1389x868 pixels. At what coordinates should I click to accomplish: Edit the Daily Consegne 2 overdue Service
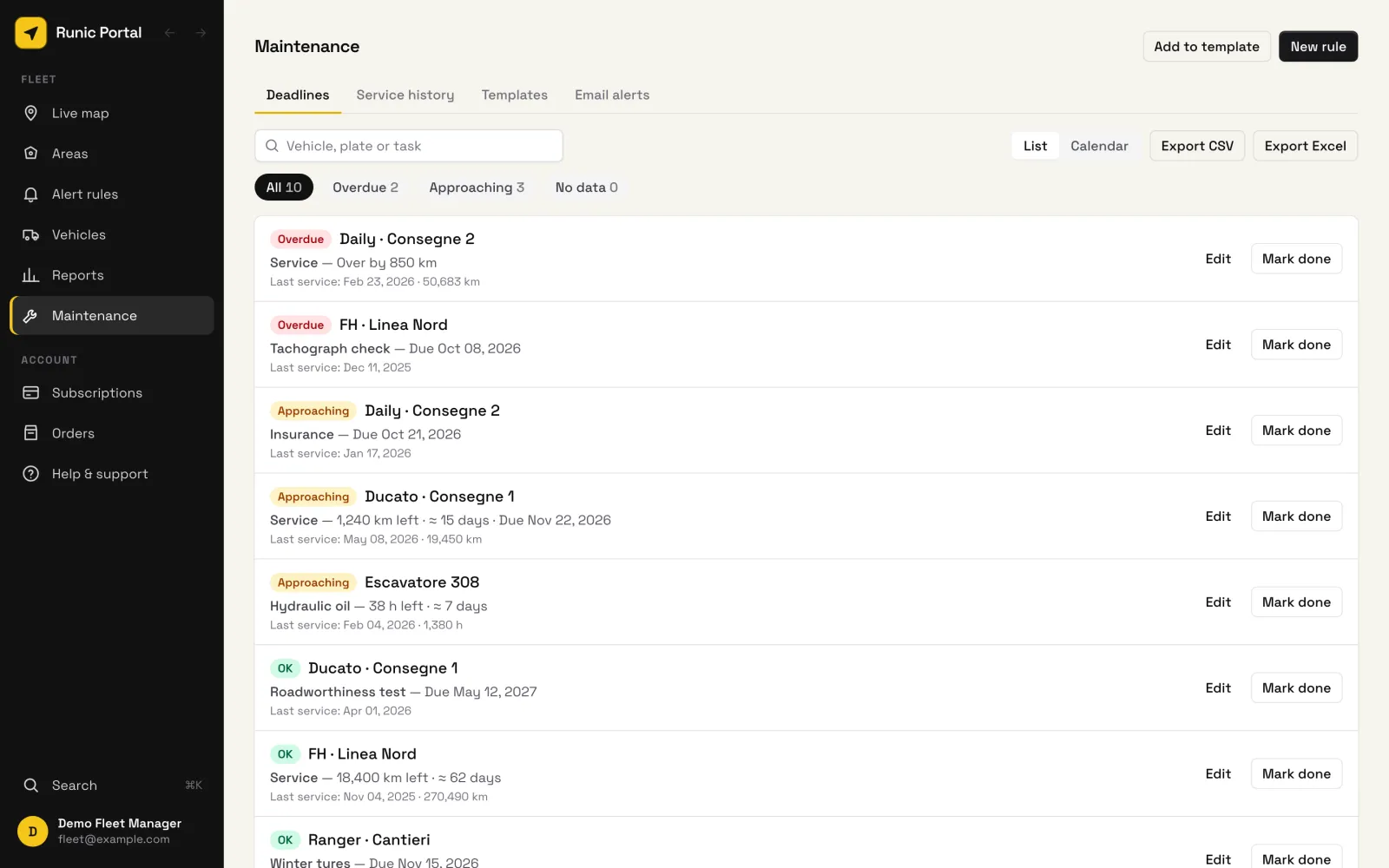tap(1218, 259)
